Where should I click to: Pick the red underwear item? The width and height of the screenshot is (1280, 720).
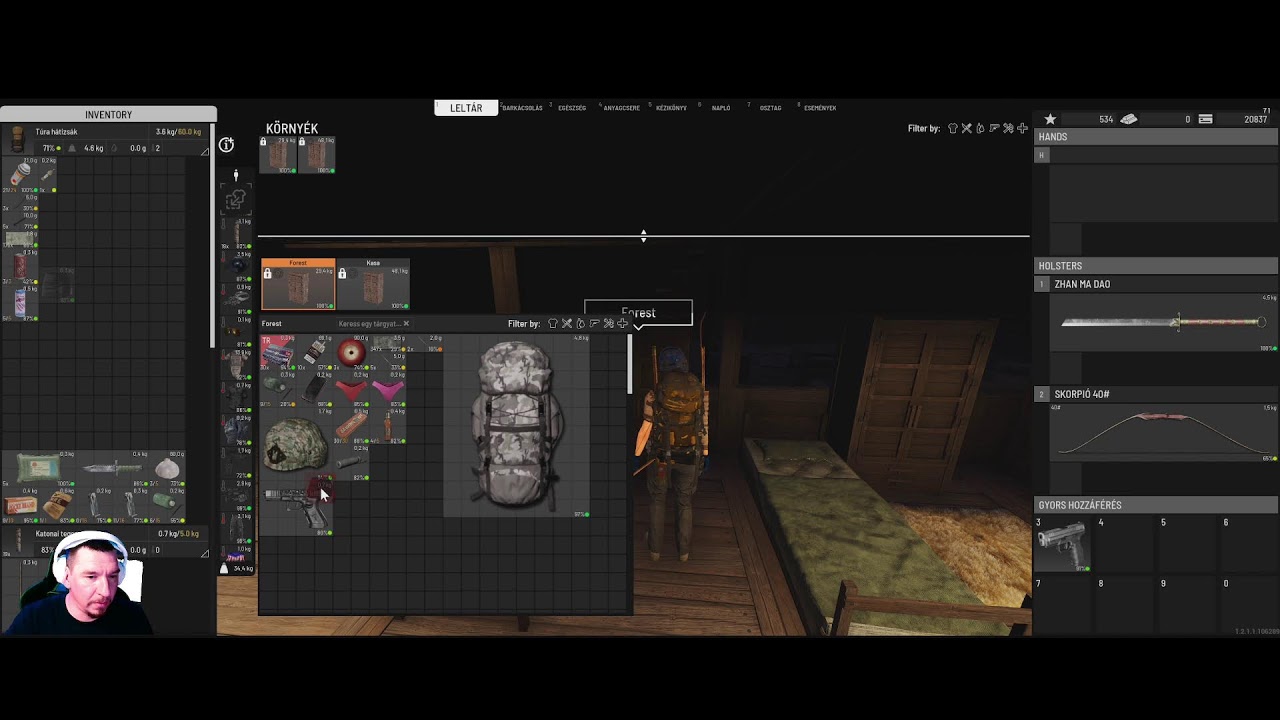tap(352, 391)
